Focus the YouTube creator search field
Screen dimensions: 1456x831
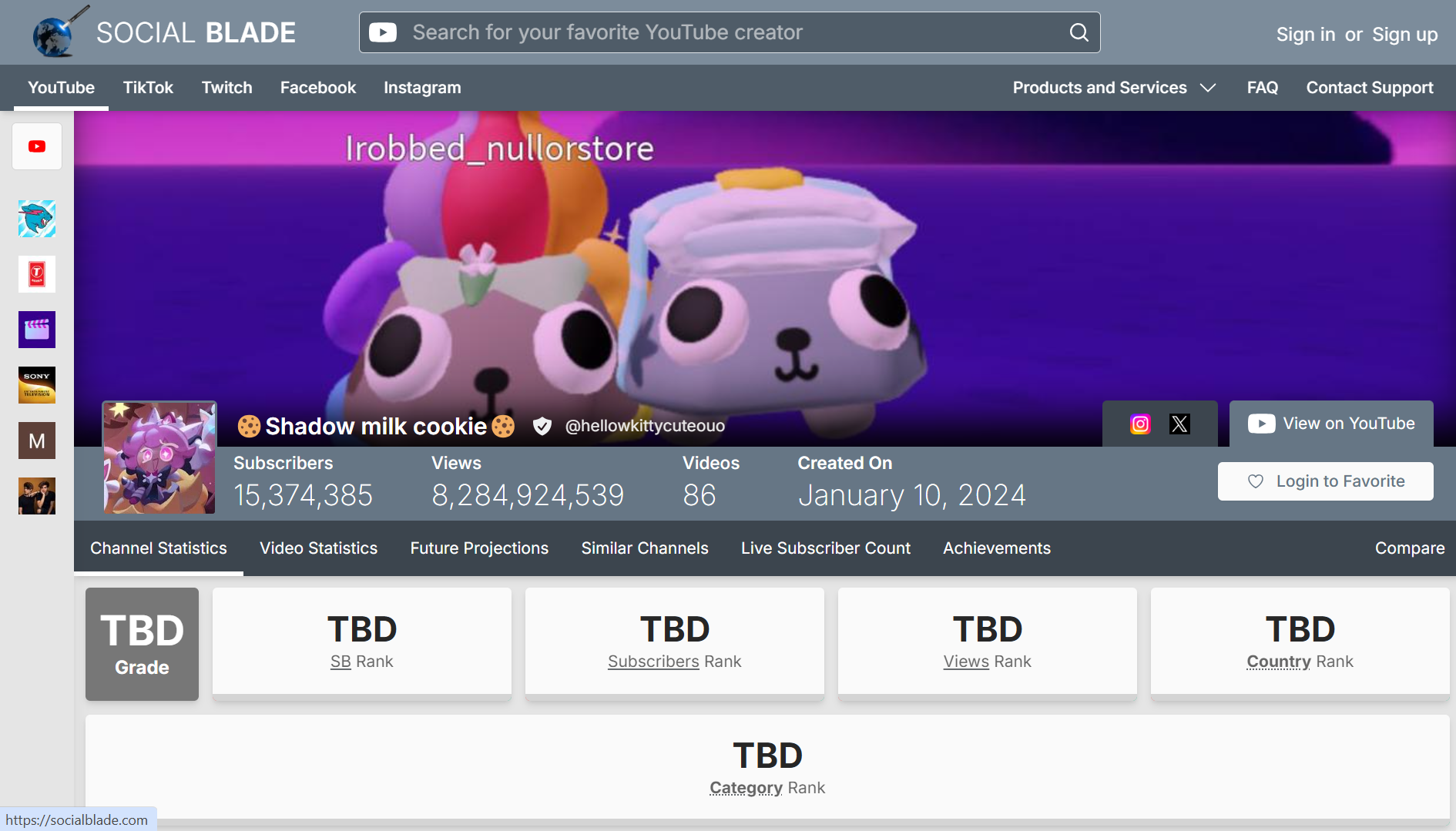coord(729,32)
